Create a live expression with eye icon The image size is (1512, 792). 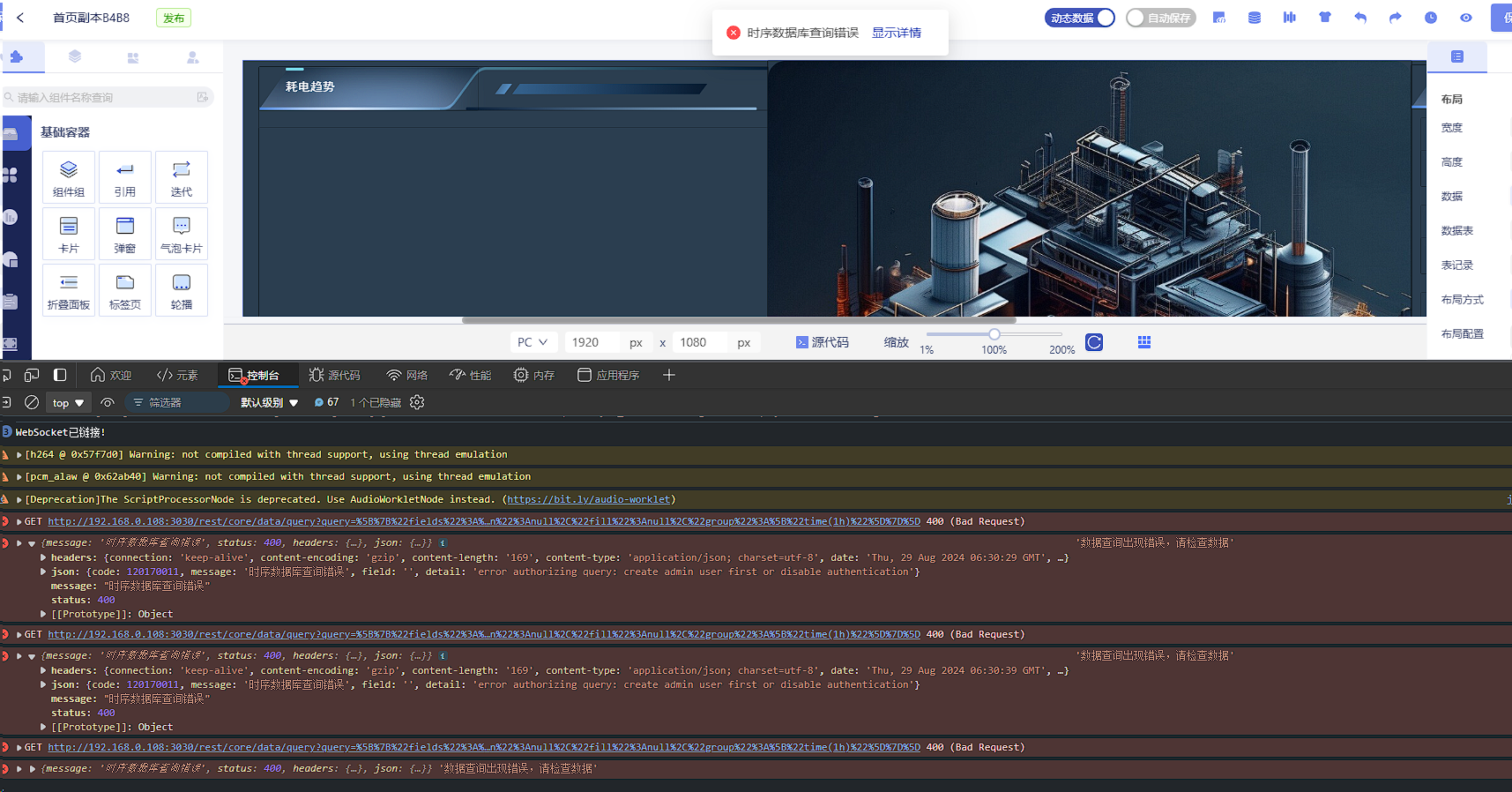108,402
